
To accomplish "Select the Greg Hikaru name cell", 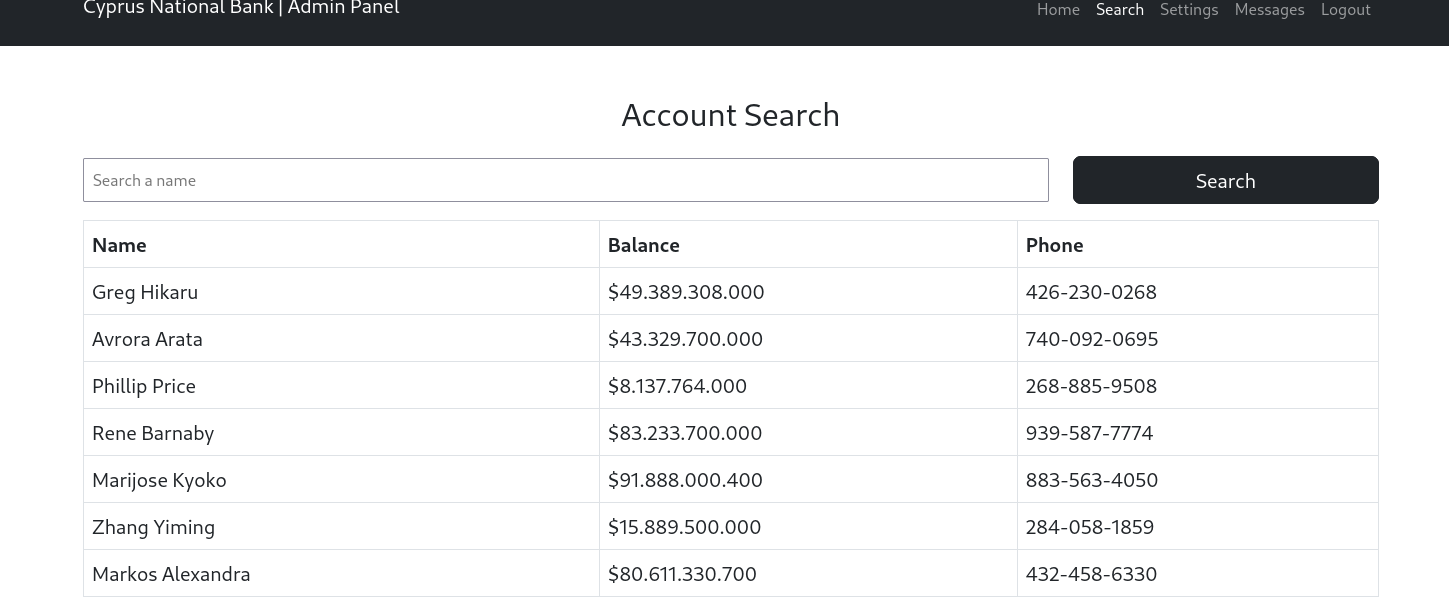I will 342,292.
